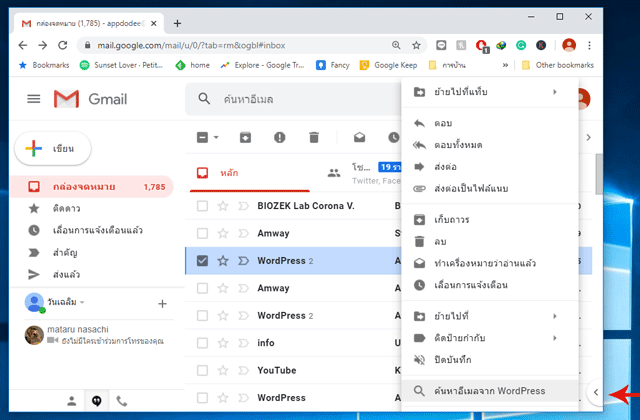Select ตอบ in the context menu

tap(490, 123)
